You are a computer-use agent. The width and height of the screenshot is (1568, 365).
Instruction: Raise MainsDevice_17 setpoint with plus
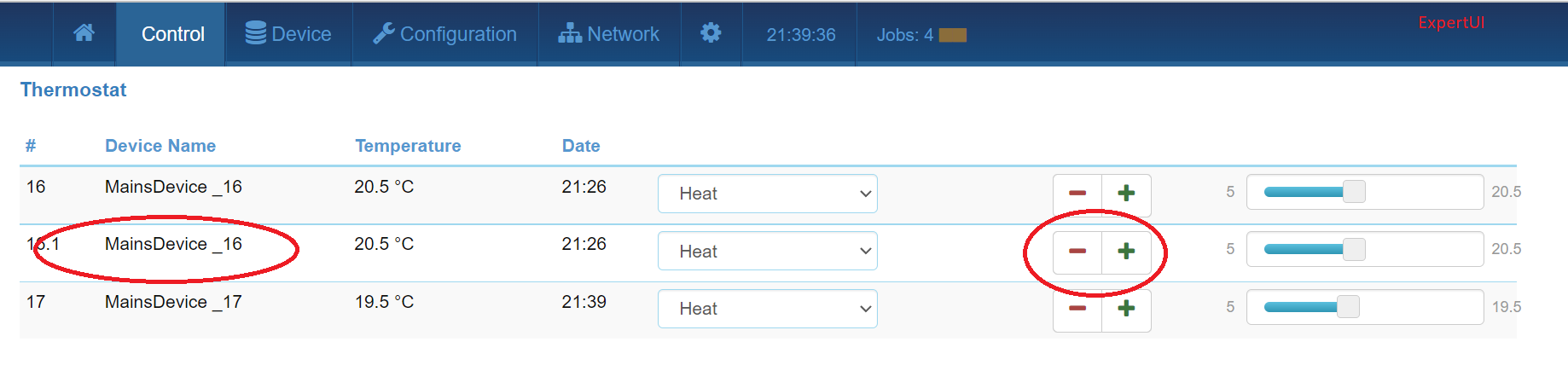[1126, 309]
